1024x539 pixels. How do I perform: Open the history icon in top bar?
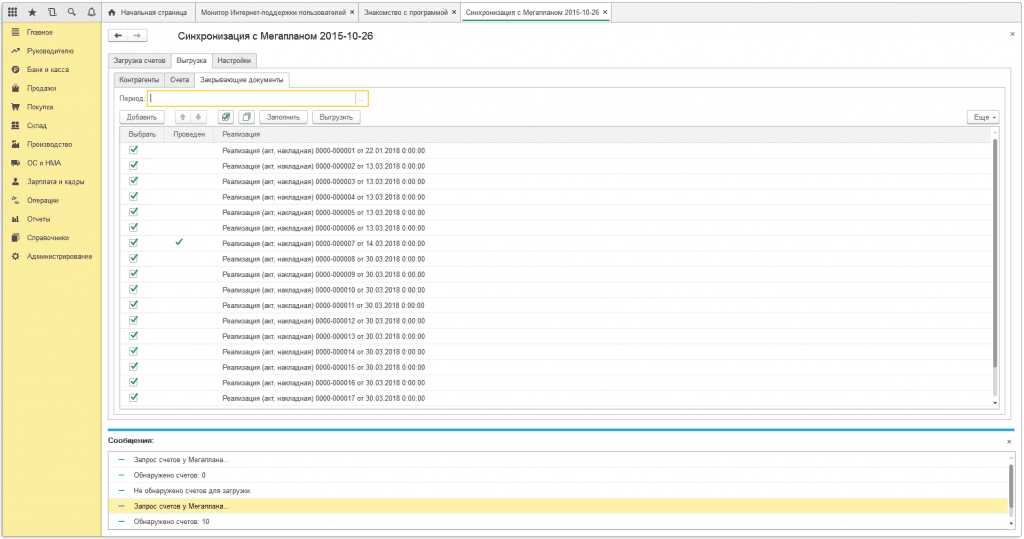(51, 12)
